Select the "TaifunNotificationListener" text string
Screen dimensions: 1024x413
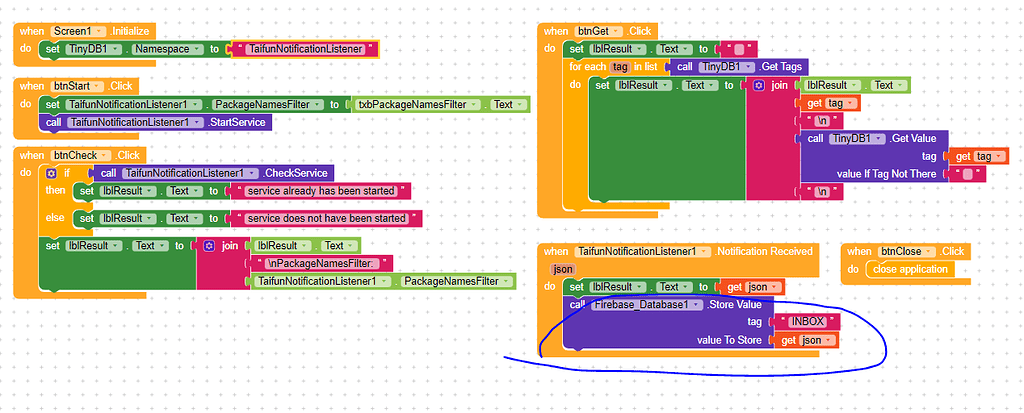pos(304,49)
